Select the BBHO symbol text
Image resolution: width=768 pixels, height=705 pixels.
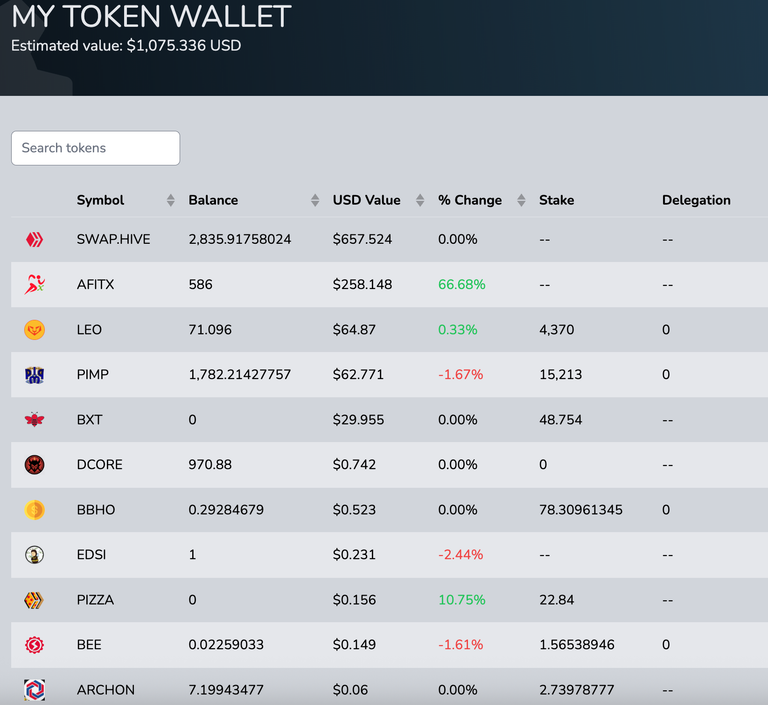point(96,510)
